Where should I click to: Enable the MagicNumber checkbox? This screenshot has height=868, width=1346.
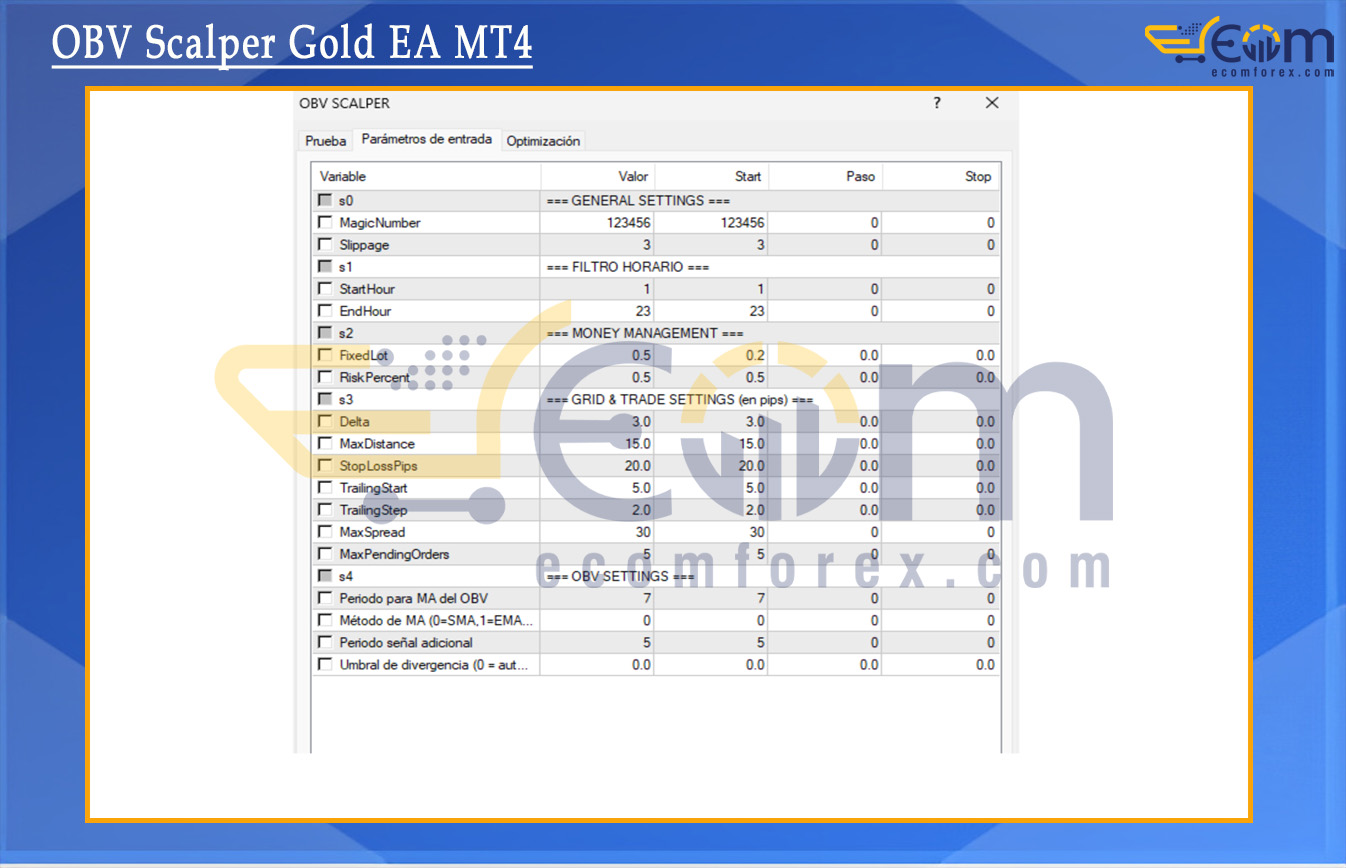[x=325, y=223]
